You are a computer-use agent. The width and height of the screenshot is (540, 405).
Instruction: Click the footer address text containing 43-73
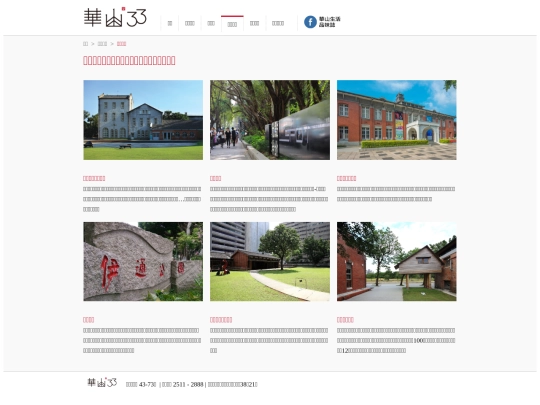coord(141,385)
